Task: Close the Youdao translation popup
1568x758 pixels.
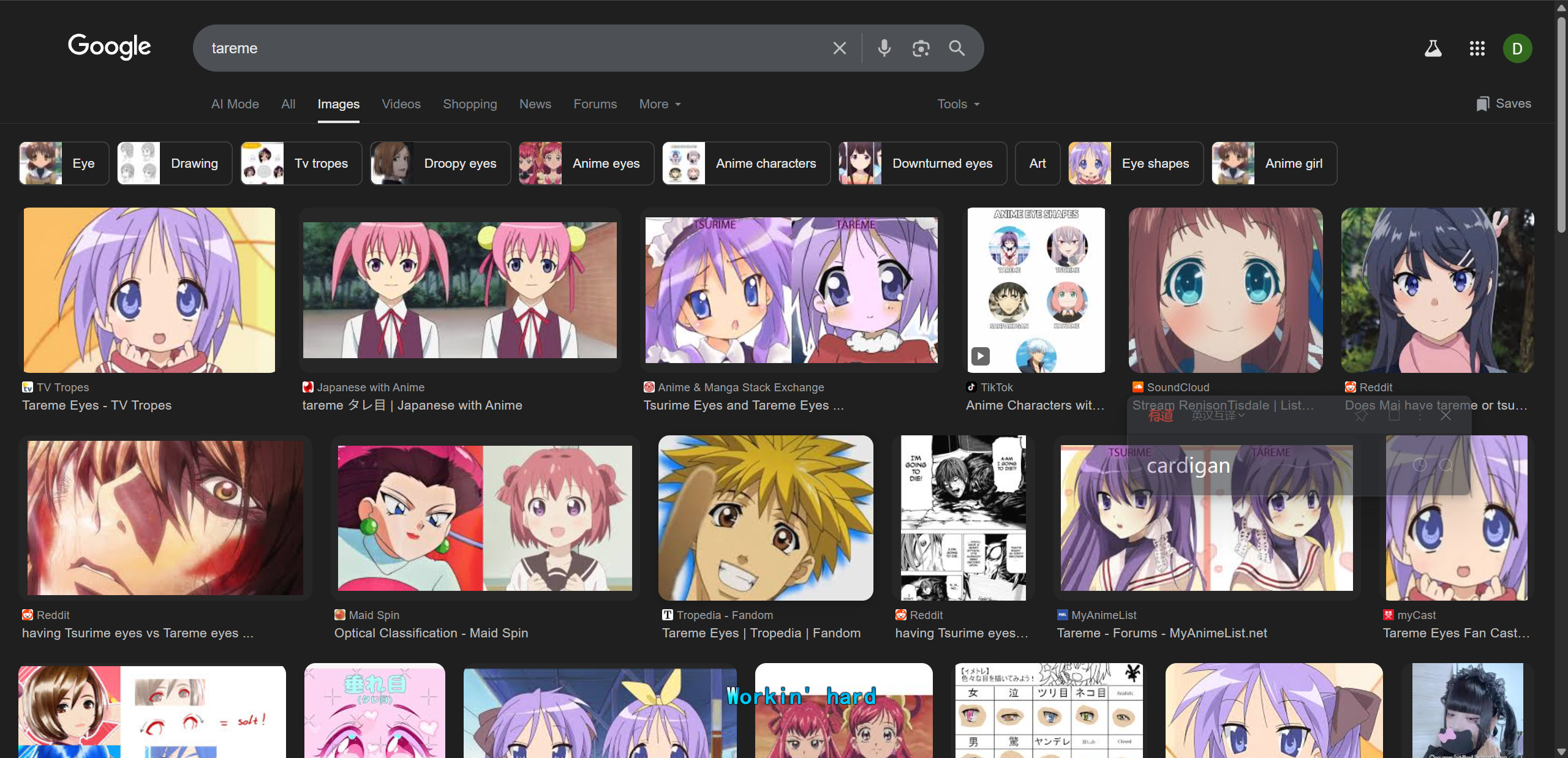Action: point(1446,415)
